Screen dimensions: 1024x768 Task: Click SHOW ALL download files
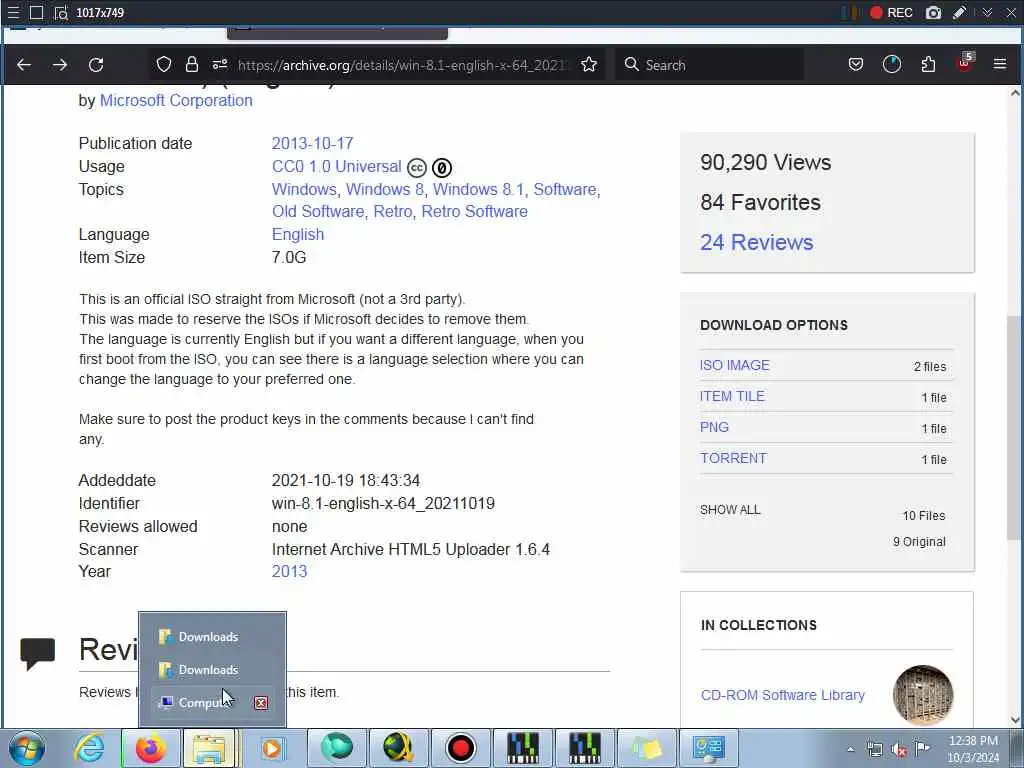tap(730, 509)
